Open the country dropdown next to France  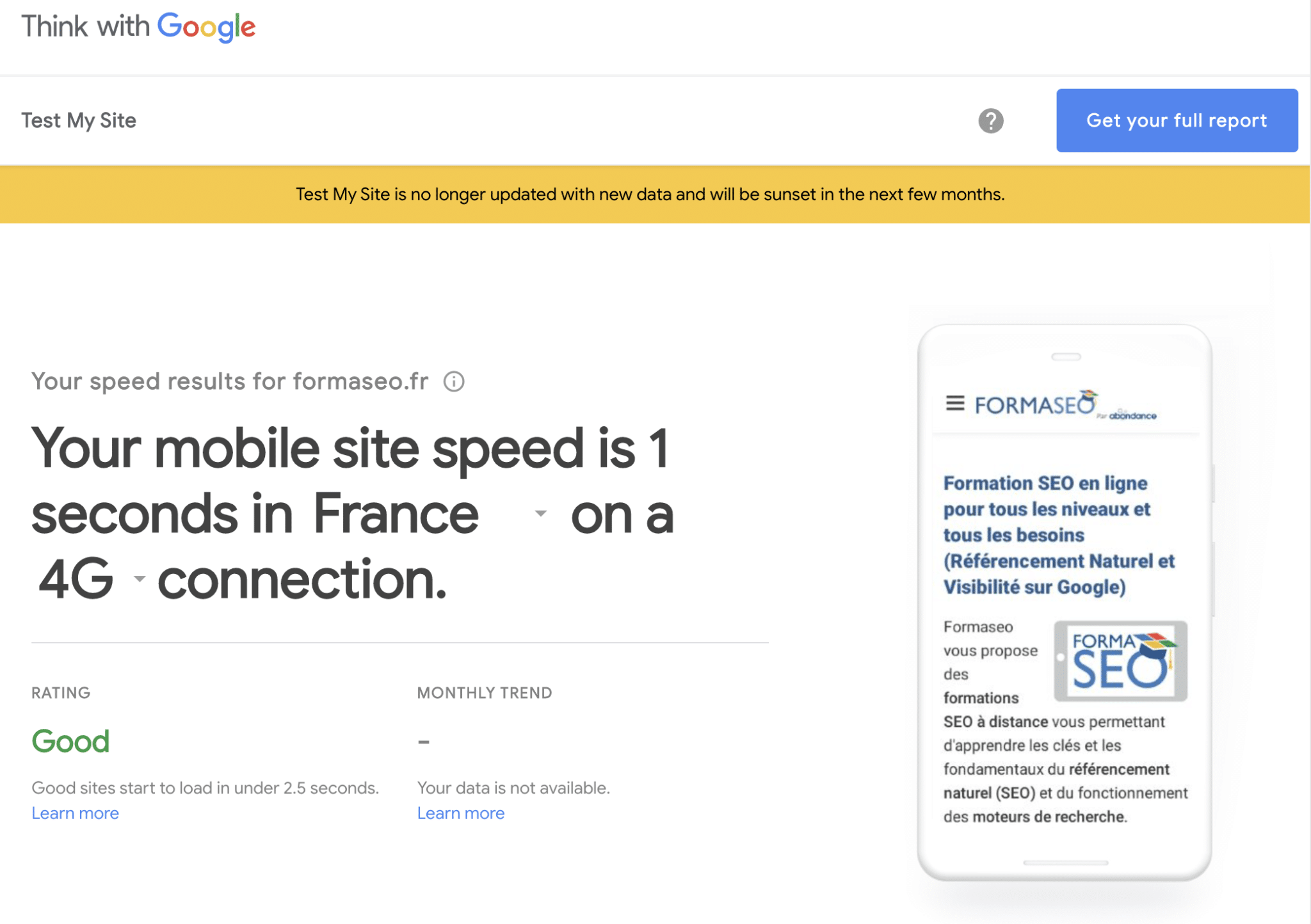point(540,513)
